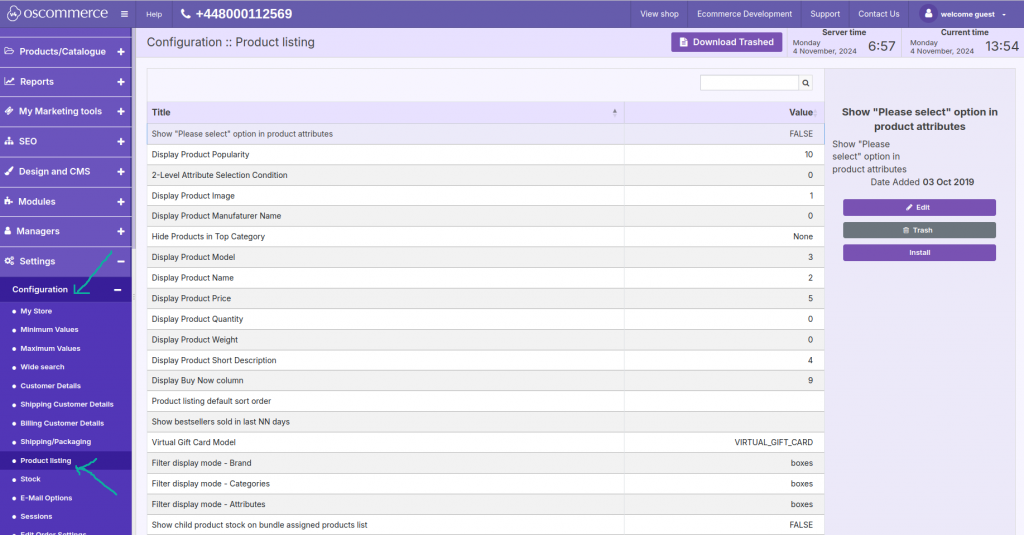Toggle the hamburger menu icon
The image size is (1024, 535).
(x=124, y=14)
